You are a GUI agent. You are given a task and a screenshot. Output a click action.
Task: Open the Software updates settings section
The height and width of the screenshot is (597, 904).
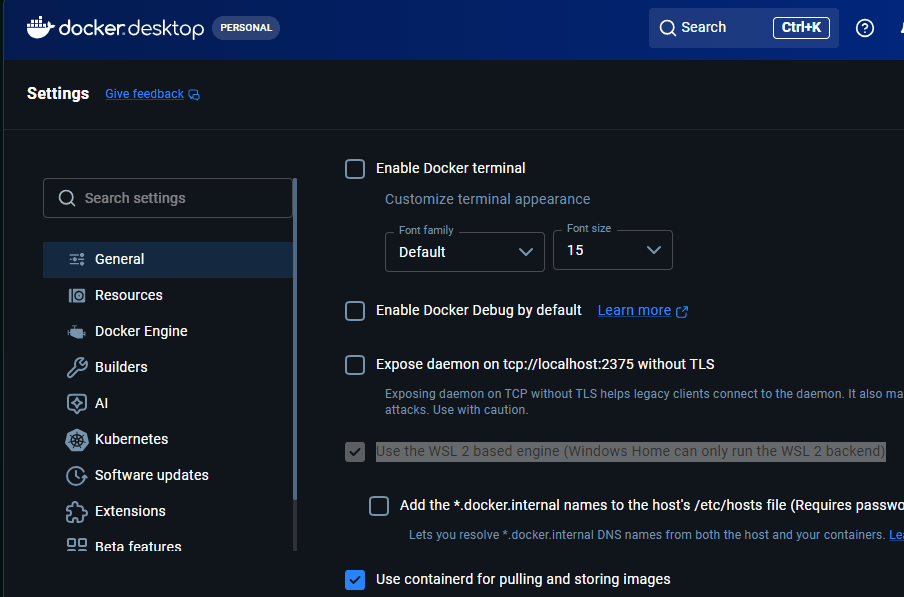coord(151,475)
